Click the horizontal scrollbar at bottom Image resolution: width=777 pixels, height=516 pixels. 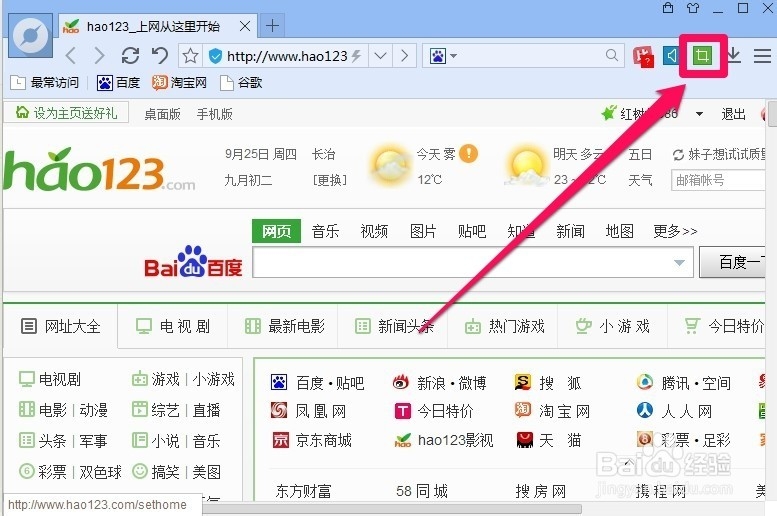point(392,509)
